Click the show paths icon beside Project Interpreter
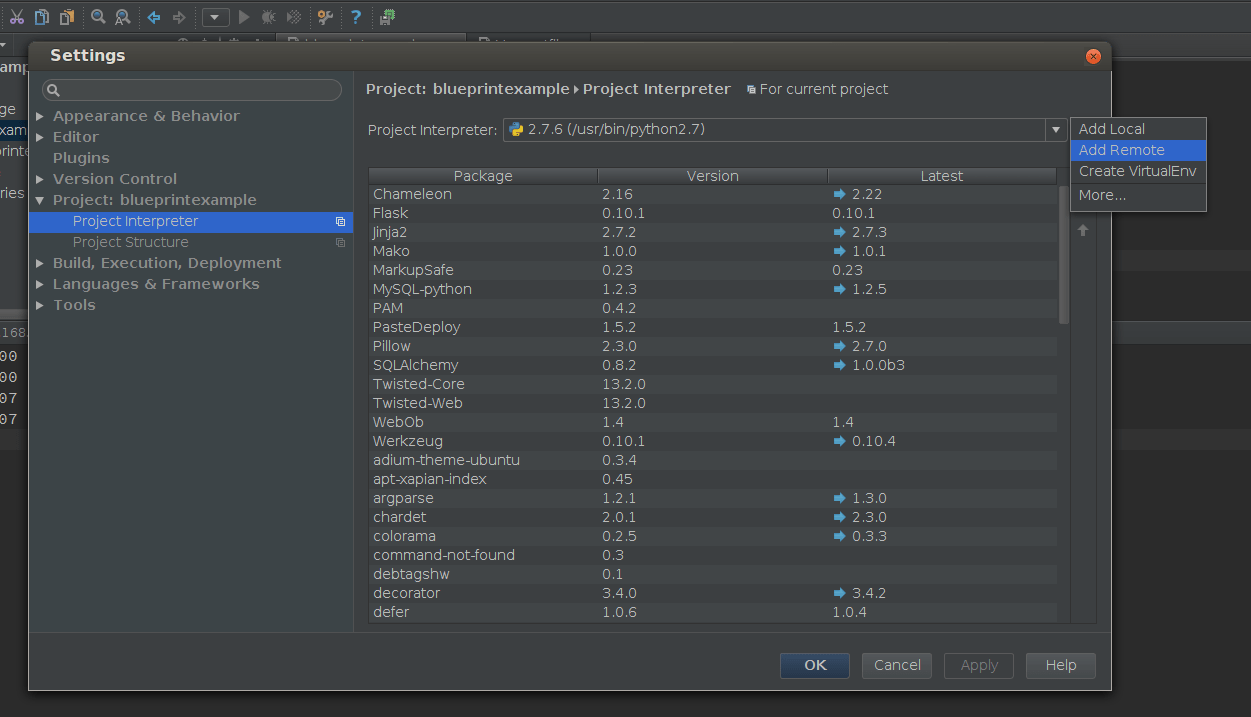Viewport: 1251px width, 717px height. (x=340, y=221)
